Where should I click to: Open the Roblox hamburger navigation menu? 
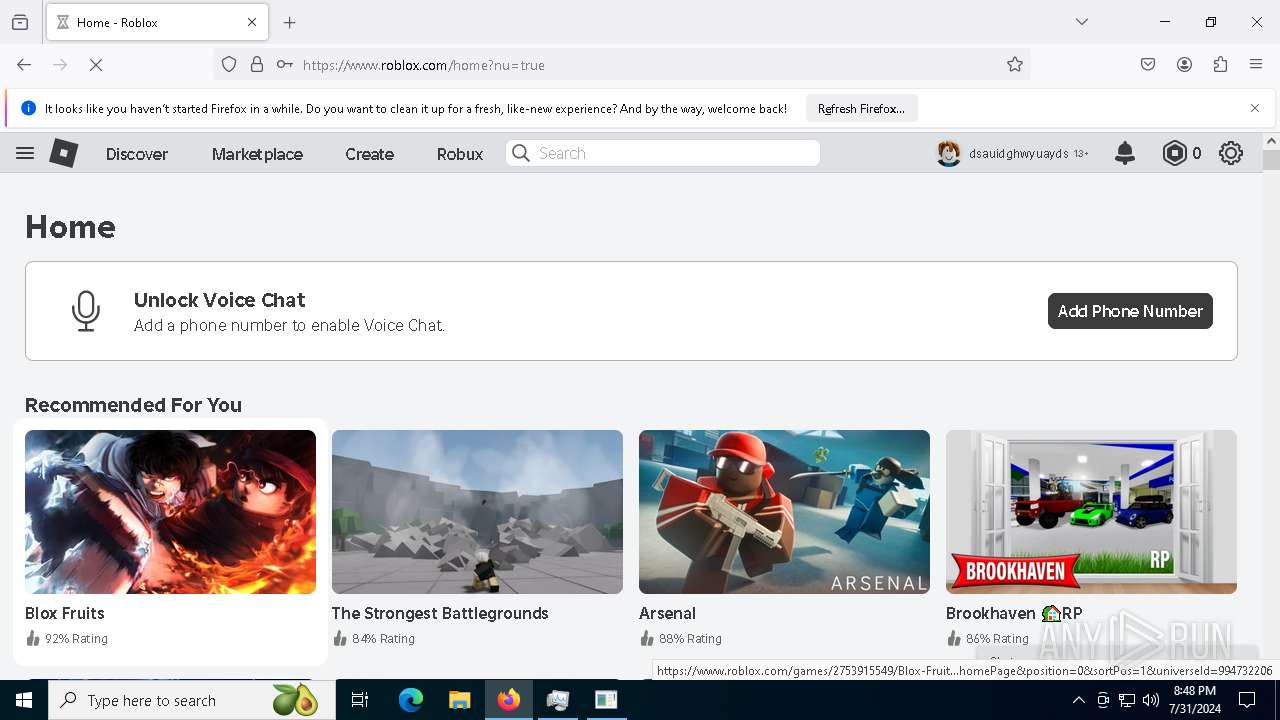pyautogui.click(x=25, y=153)
